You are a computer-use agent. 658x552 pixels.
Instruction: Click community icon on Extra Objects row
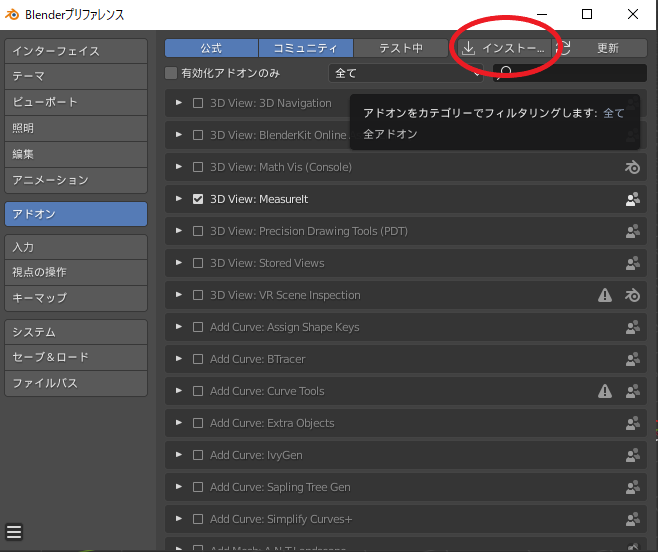632,423
